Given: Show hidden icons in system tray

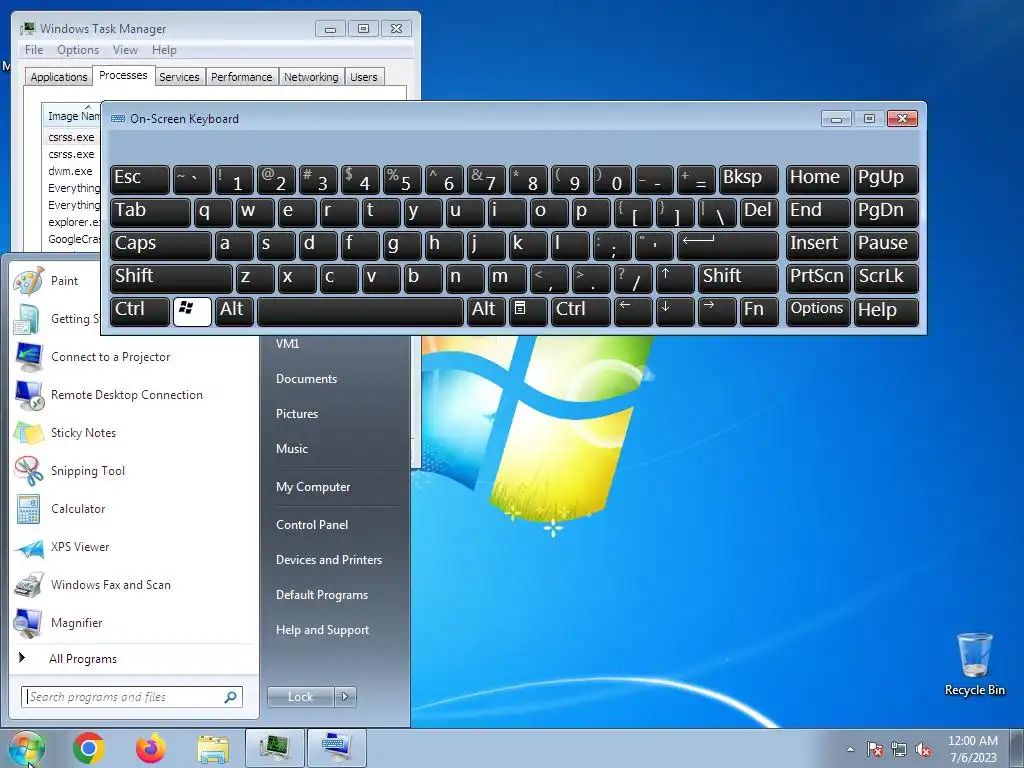Looking at the screenshot, I should pyautogui.click(x=850, y=750).
